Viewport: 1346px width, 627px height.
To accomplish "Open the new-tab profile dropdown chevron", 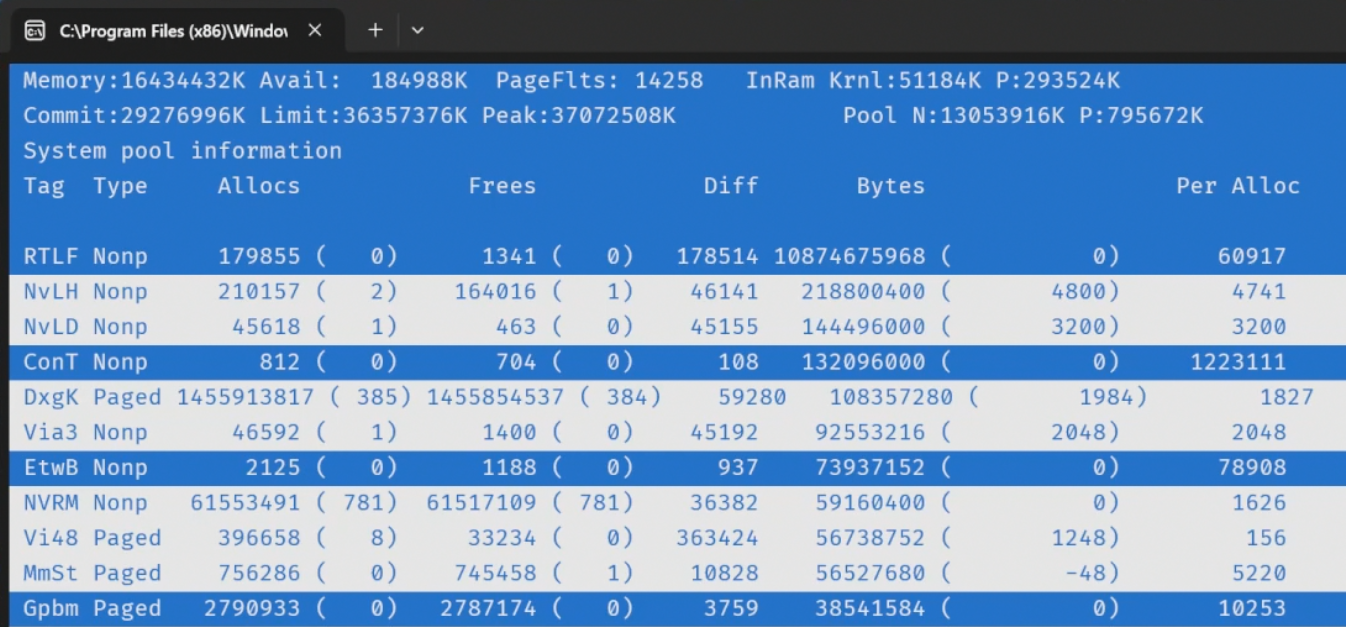I will [418, 30].
